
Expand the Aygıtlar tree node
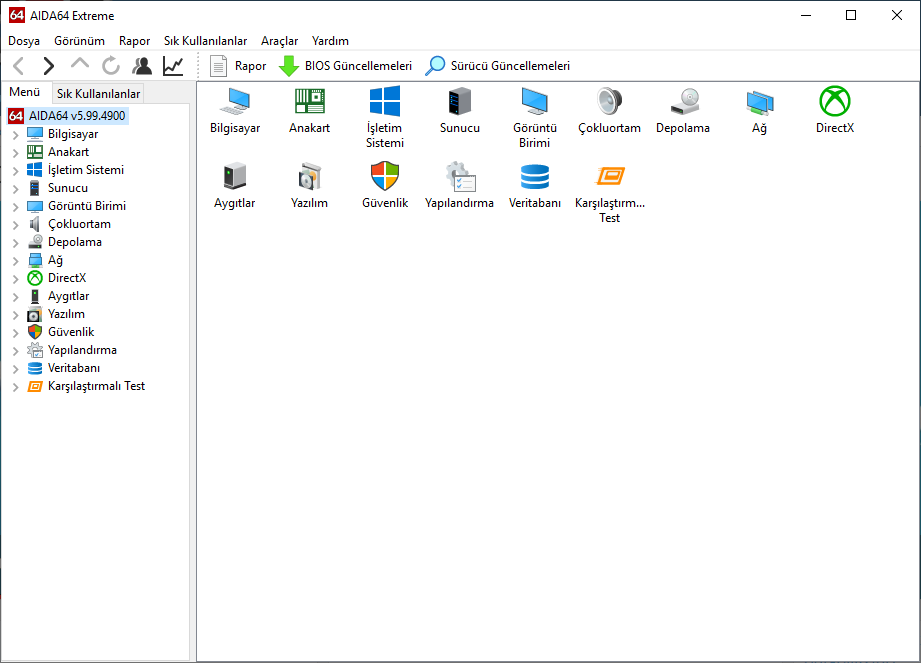[x=16, y=297]
